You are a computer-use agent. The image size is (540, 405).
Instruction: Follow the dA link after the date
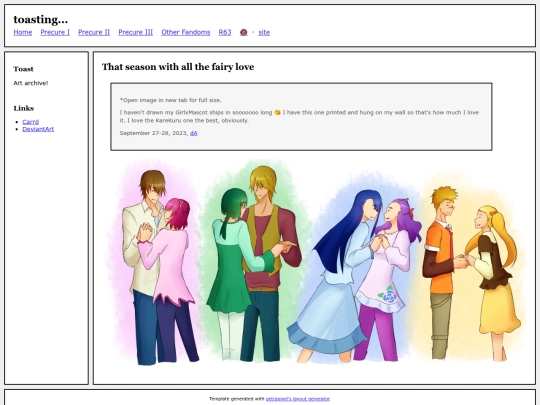pos(194,133)
